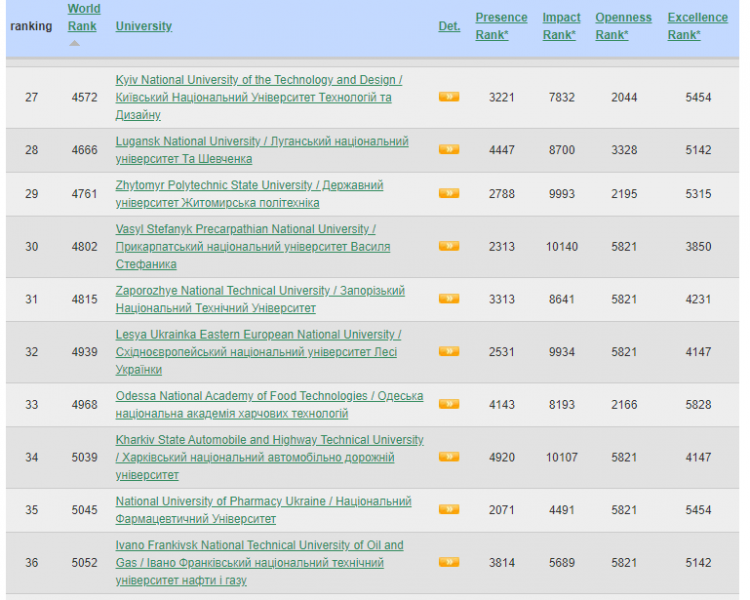Screen dimensions: 750x600
Task: Open details icon for National University of Pharmacy
Action: (x=448, y=510)
